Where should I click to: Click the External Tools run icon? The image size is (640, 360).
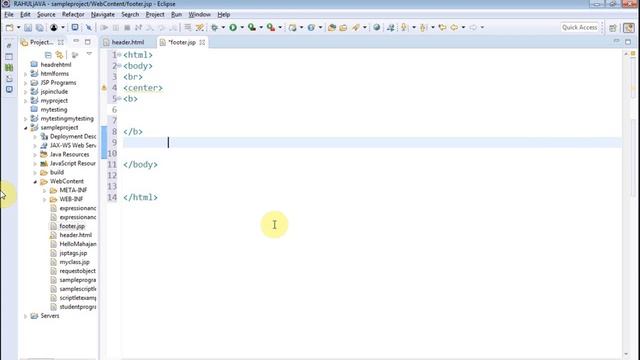point(271,27)
